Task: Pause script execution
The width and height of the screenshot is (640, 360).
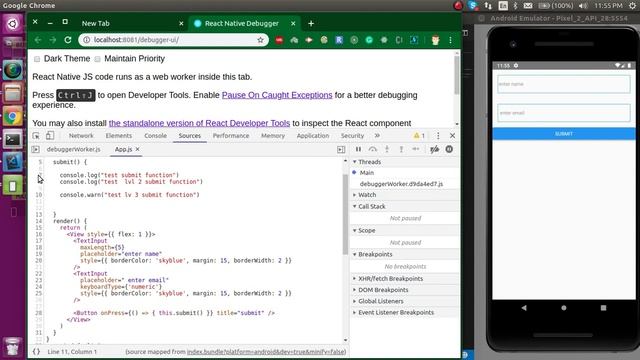Action: click(x=358, y=149)
